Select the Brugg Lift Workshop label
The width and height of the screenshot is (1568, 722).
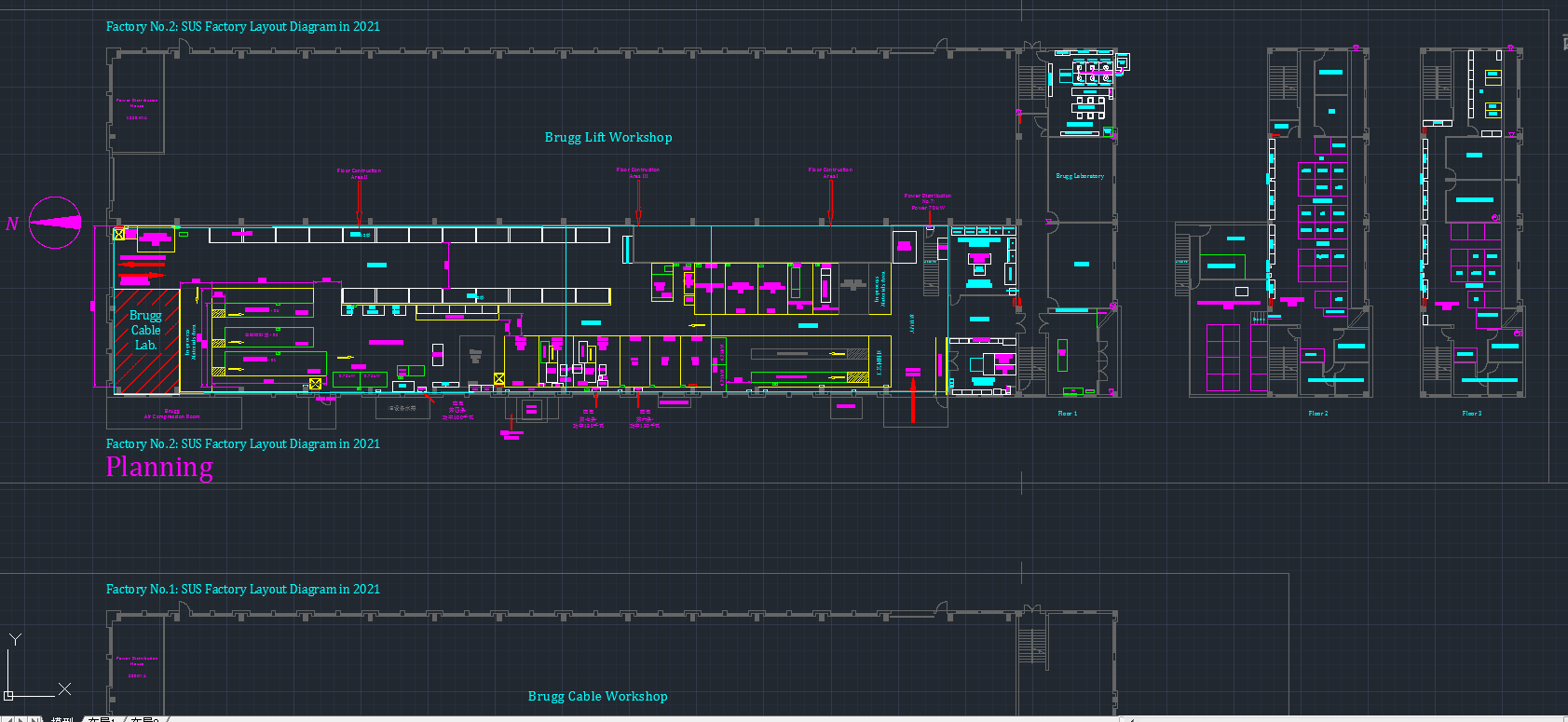coord(608,137)
